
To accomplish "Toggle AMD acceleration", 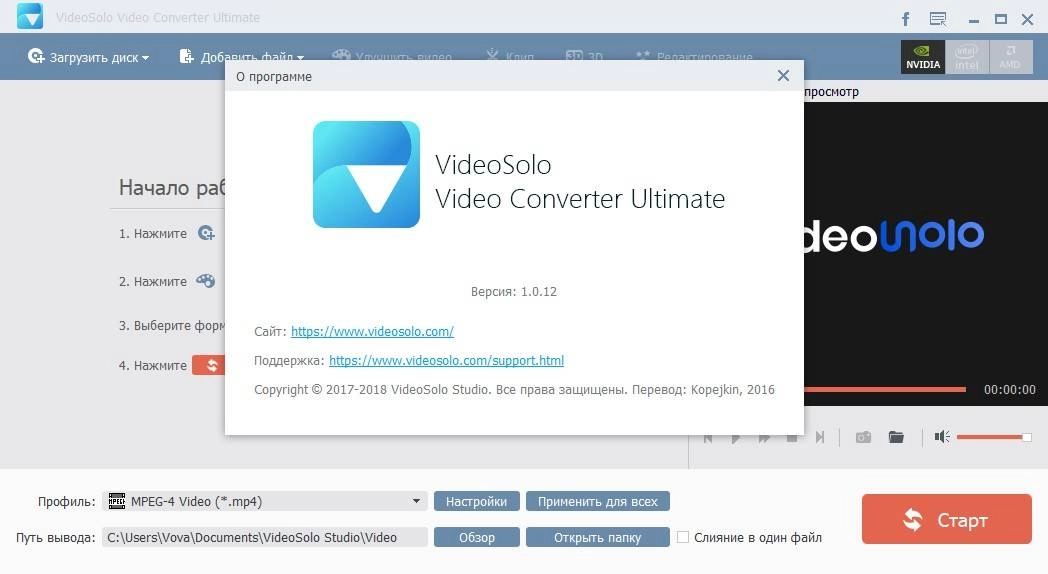I will [1011, 57].
